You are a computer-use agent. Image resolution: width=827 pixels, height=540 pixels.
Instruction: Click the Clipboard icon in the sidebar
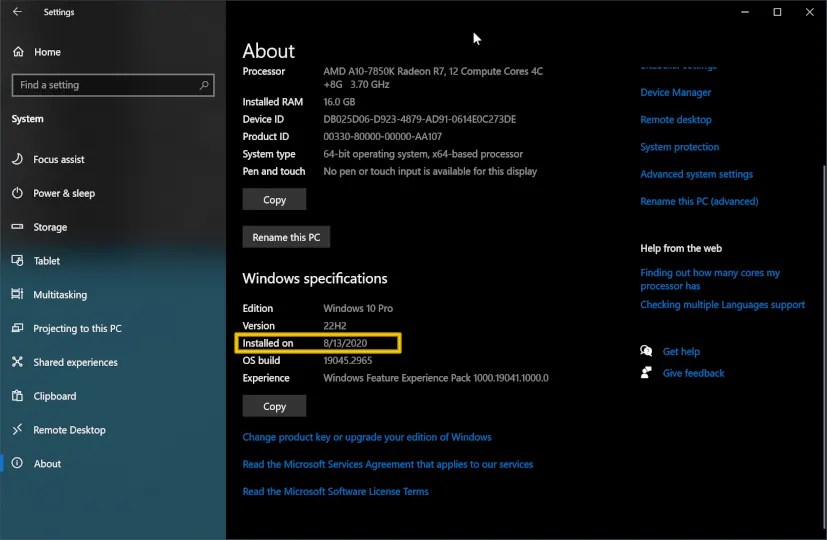tap(17, 396)
